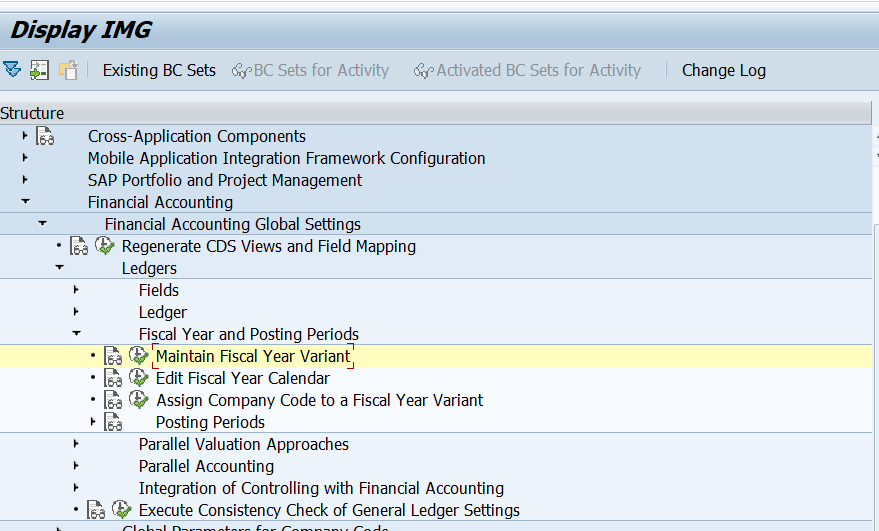Screen dimensions: 879x531
Task: Select Integration of Controlling with Financial Accounting label
Action: tap(321, 488)
